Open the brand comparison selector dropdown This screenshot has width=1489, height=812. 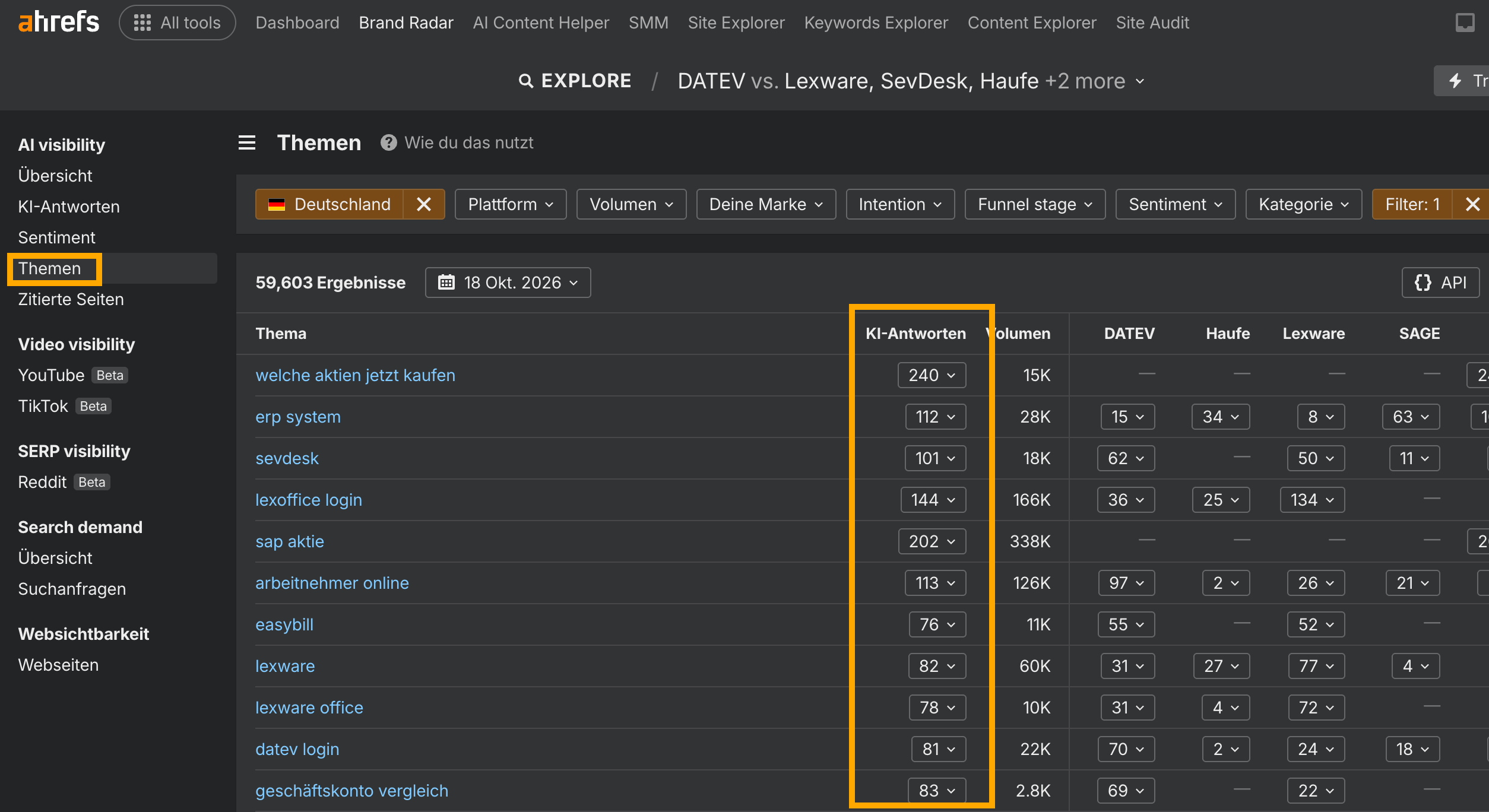[x=911, y=81]
